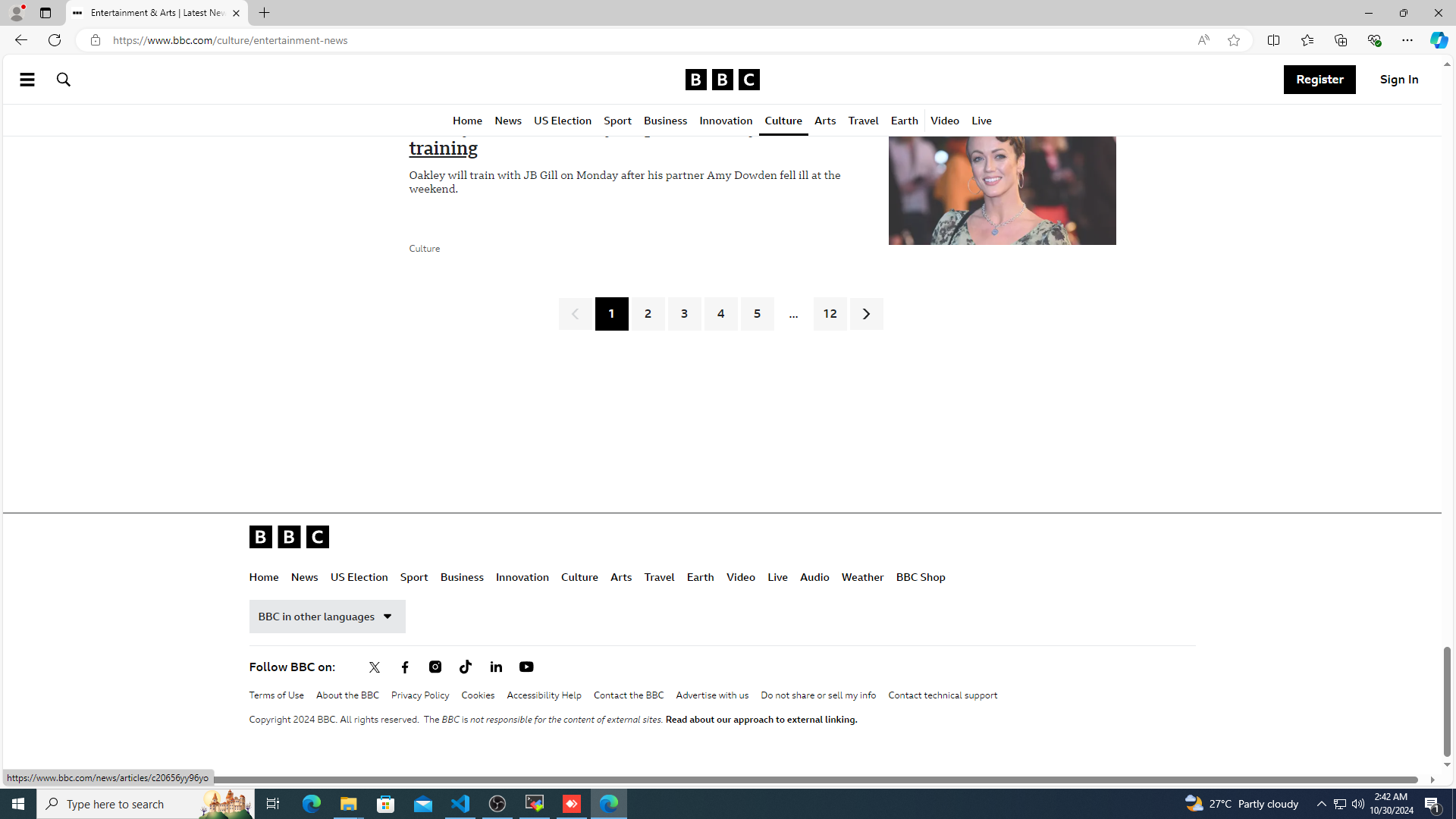The image size is (1456, 819).
Task: Open BBC's LinkedIn social icon
Action: tap(496, 667)
